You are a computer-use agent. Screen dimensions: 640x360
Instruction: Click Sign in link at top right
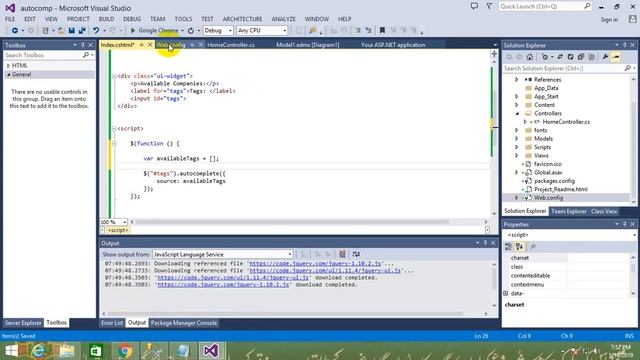[609, 20]
